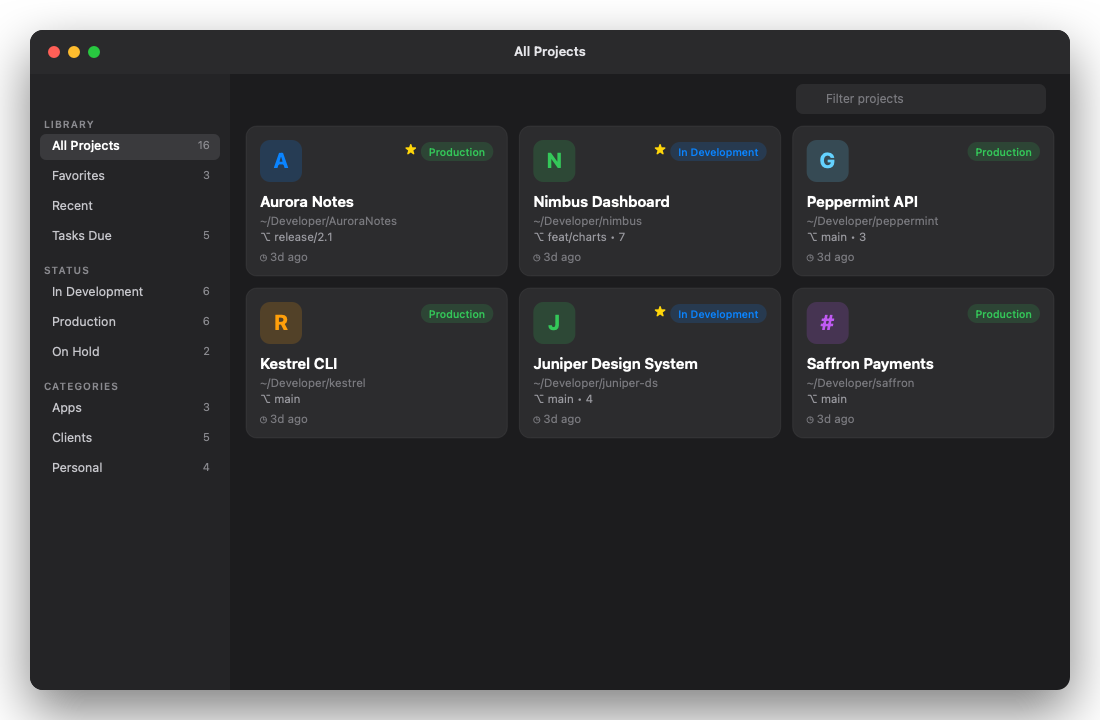Image resolution: width=1100 pixels, height=720 pixels.
Task: Click the clock icon on Aurora Notes card
Action: tap(264, 258)
